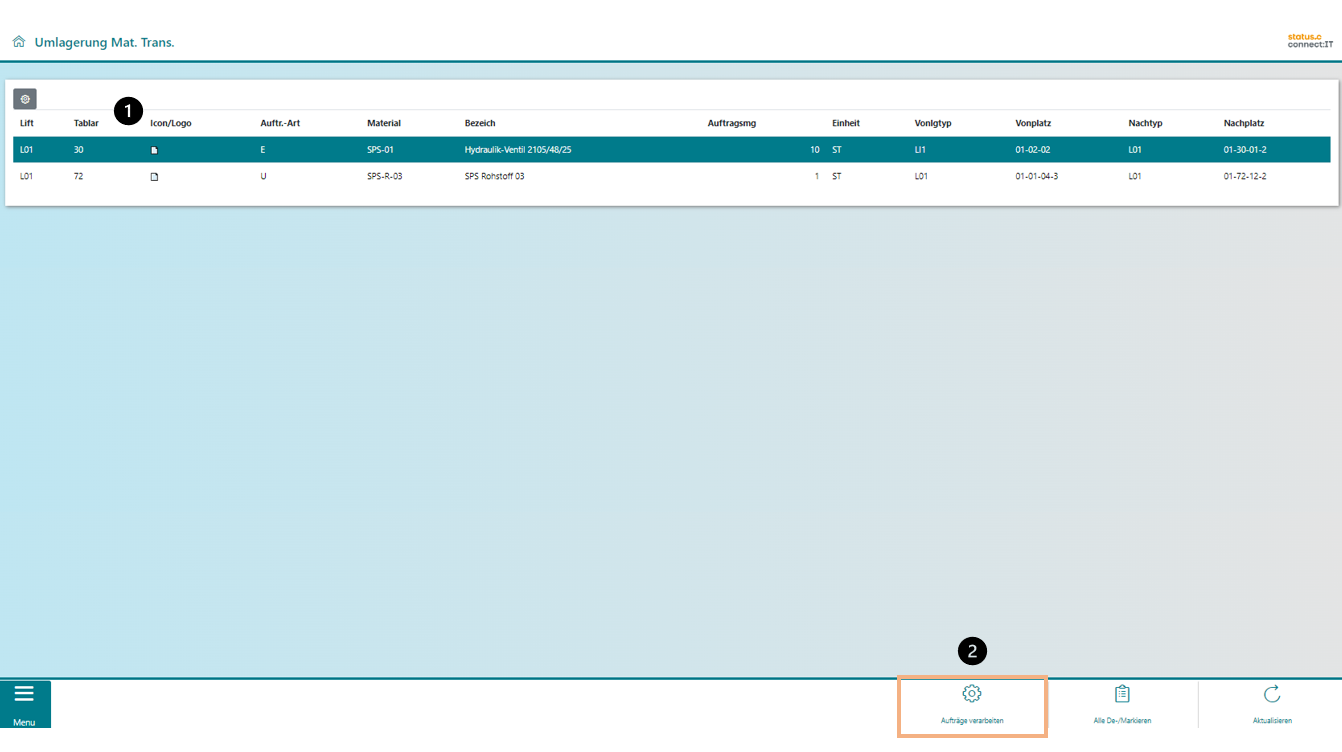Click the Nachplatz column header
The image size is (1342, 752).
(1244, 123)
